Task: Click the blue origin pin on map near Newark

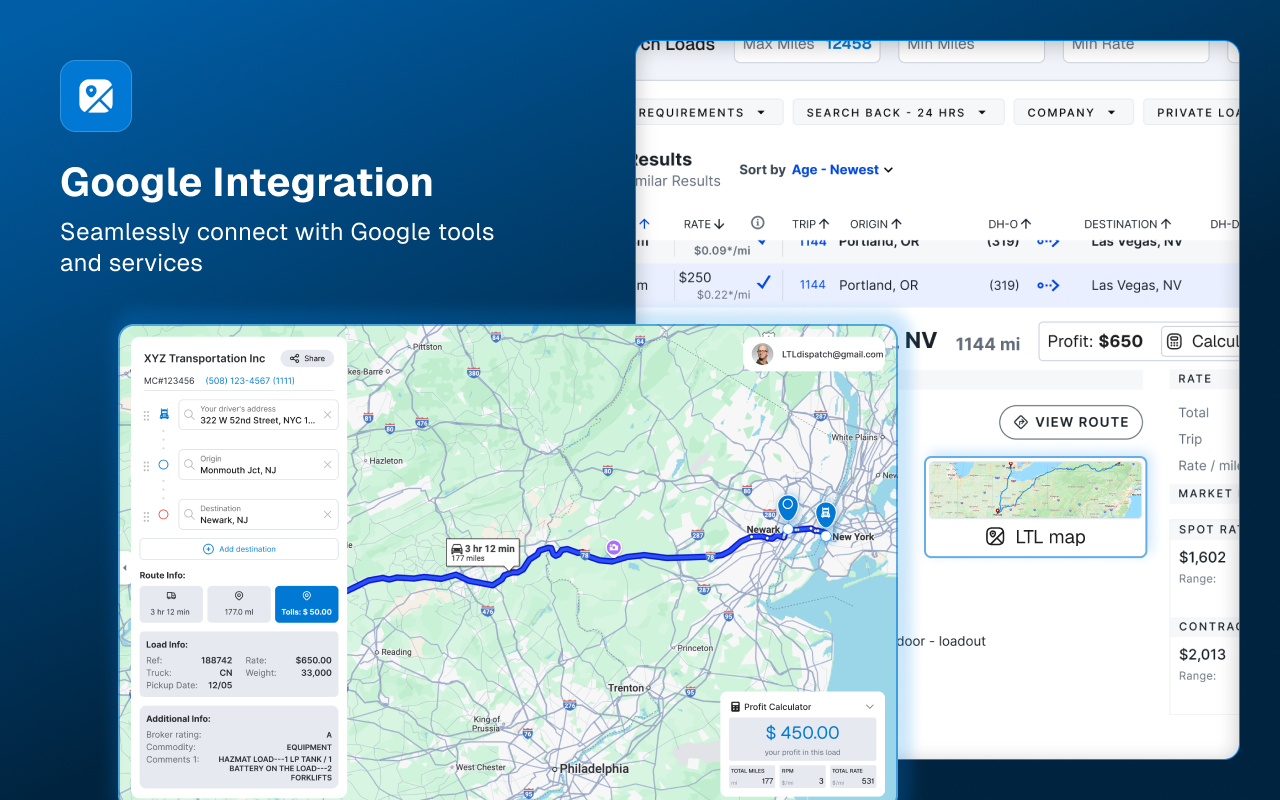Action: click(788, 508)
